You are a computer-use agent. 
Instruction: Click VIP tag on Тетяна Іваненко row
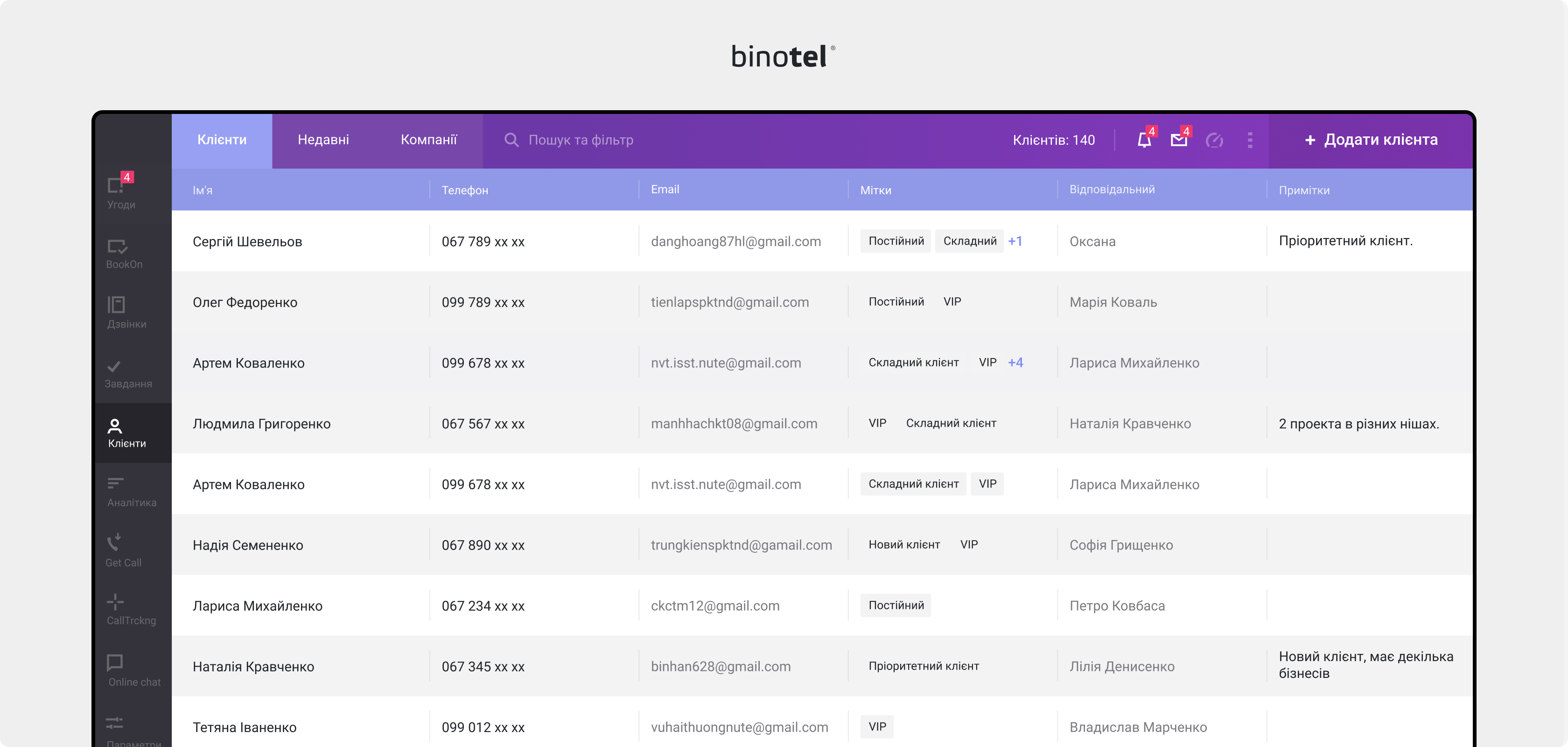coord(877,727)
